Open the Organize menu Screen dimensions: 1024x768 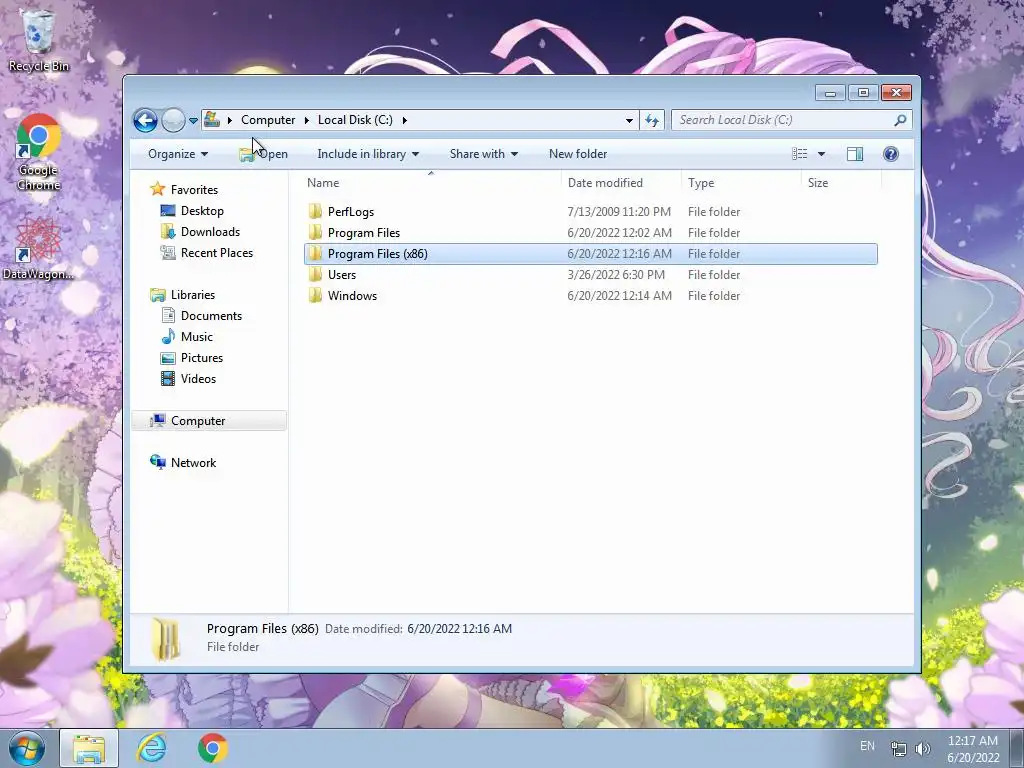[178, 154]
